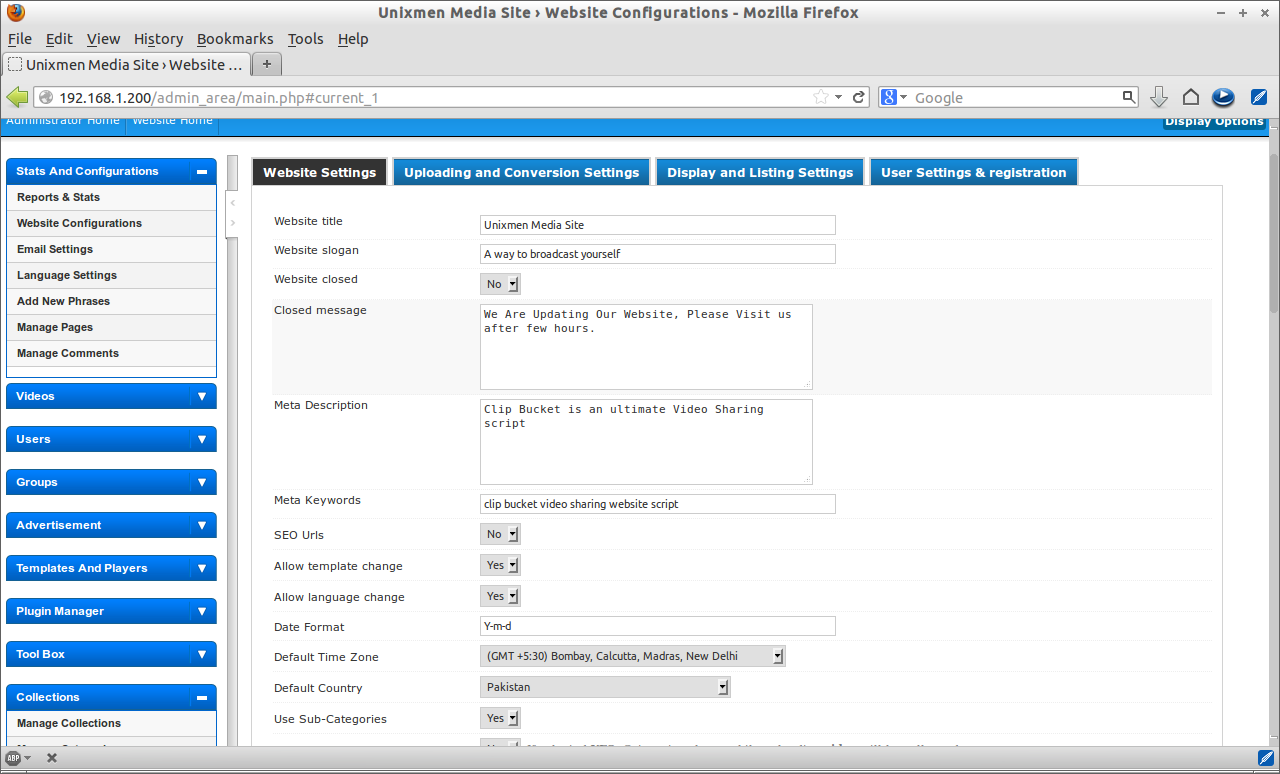Open a new tab with plus button
Viewport: 1280px width, 774px height.
pyautogui.click(x=266, y=64)
